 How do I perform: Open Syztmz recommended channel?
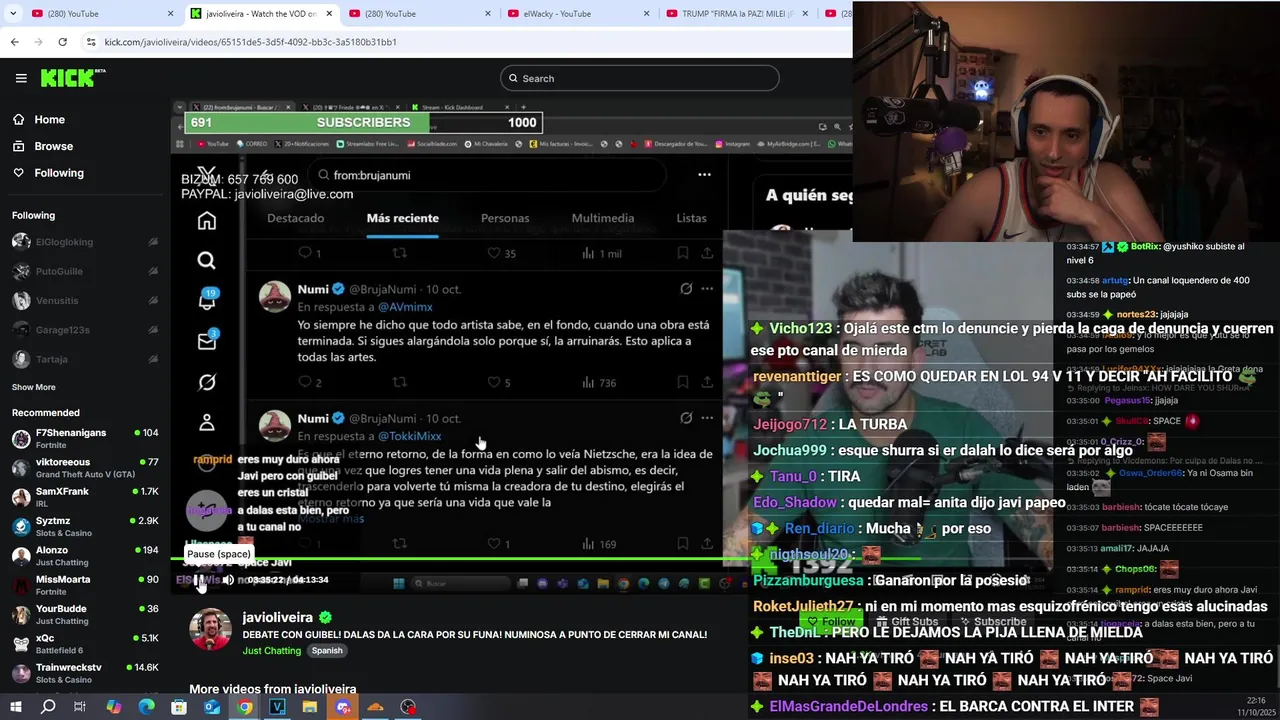tap(85, 526)
